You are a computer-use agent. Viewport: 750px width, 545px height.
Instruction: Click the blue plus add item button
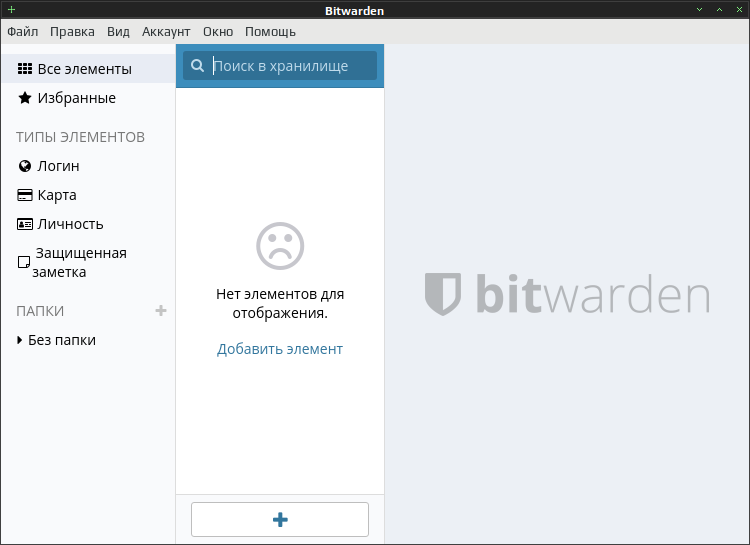pyautogui.click(x=280, y=520)
